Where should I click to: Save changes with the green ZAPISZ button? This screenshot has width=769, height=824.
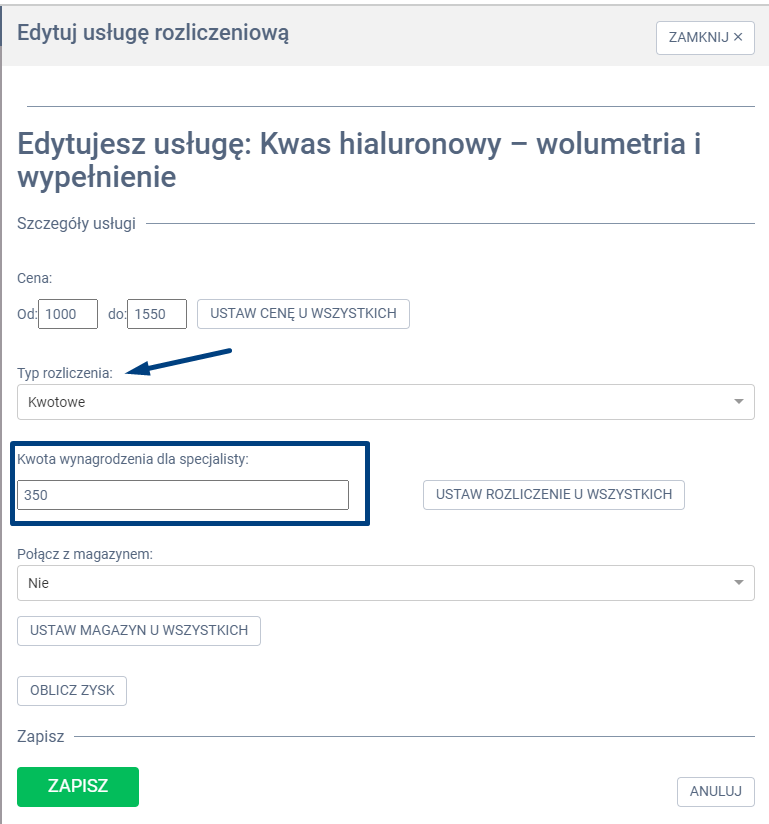click(78, 786)
